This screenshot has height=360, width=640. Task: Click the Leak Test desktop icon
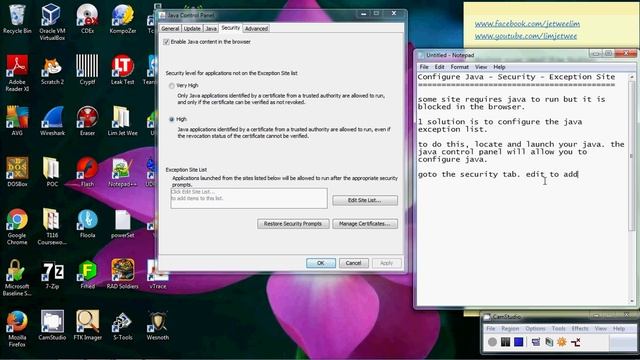(x=122, y=70)
